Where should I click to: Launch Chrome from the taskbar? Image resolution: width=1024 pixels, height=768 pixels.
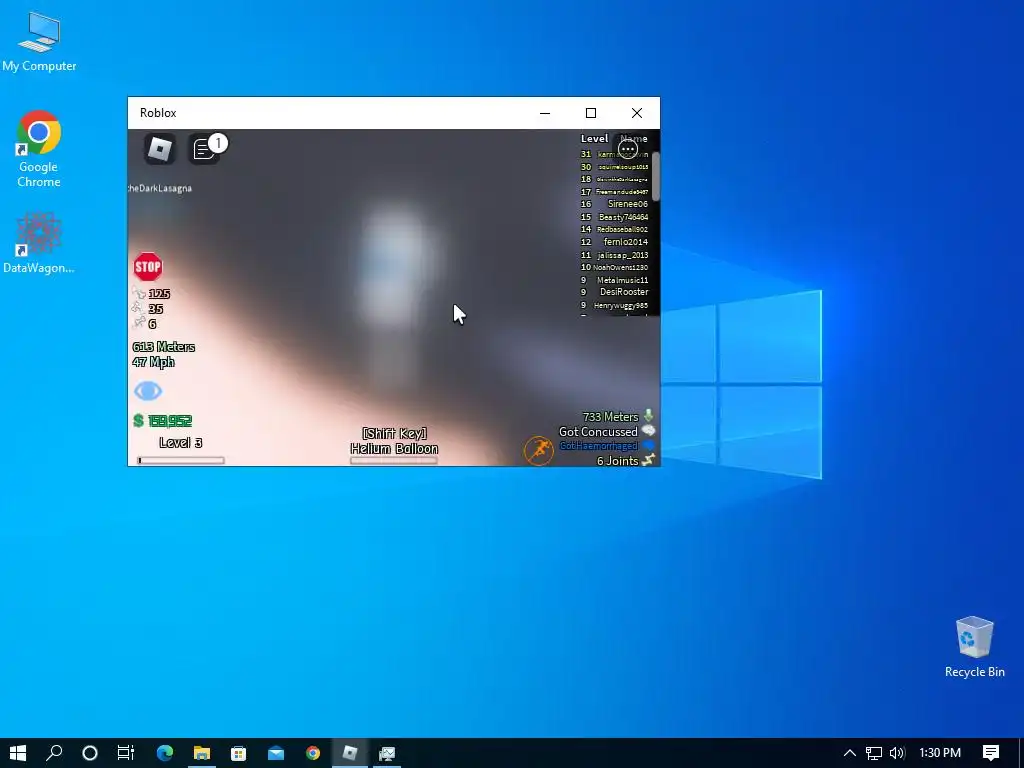(x=313, y=753)
